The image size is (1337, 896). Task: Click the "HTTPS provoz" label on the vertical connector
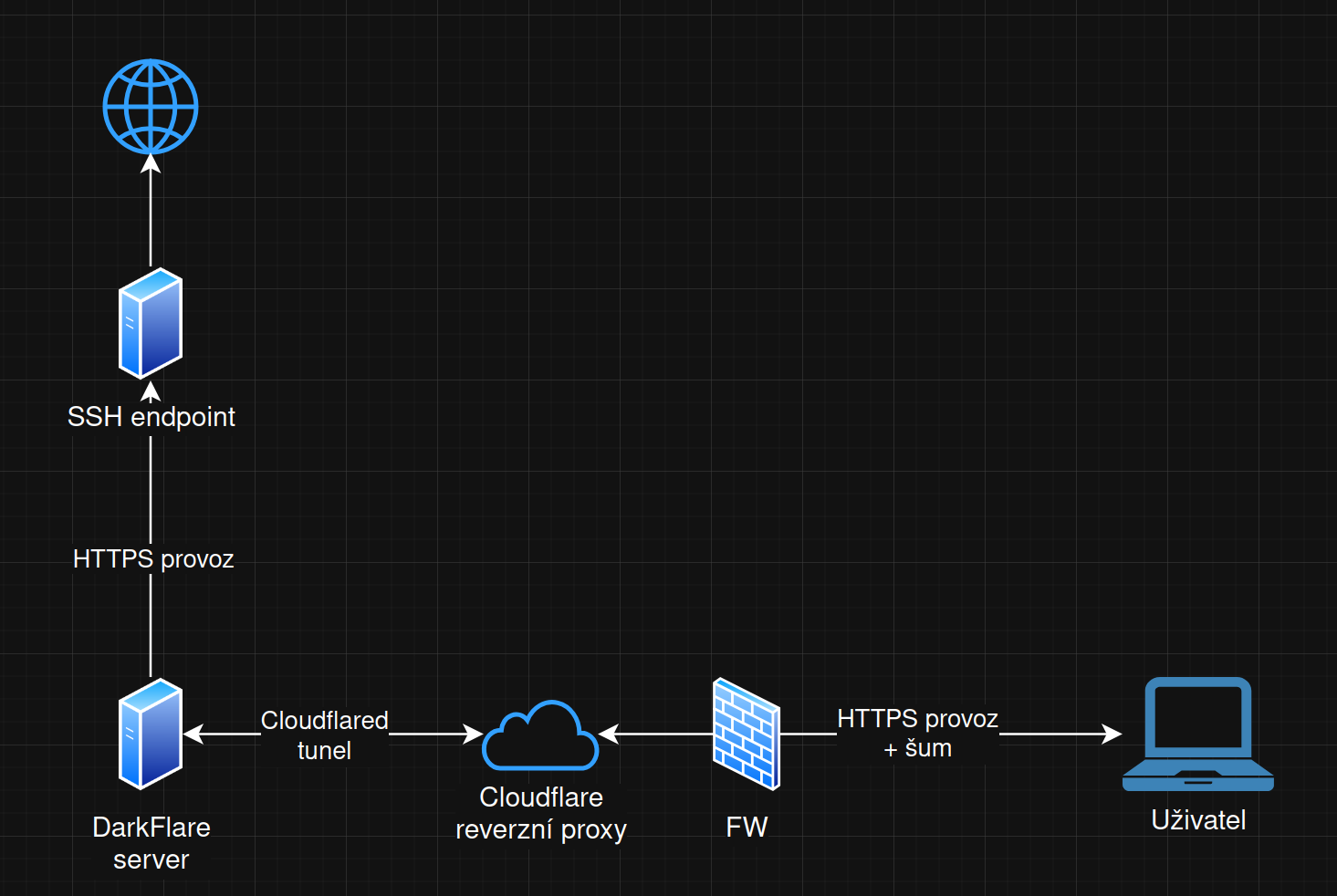point(153,558)
